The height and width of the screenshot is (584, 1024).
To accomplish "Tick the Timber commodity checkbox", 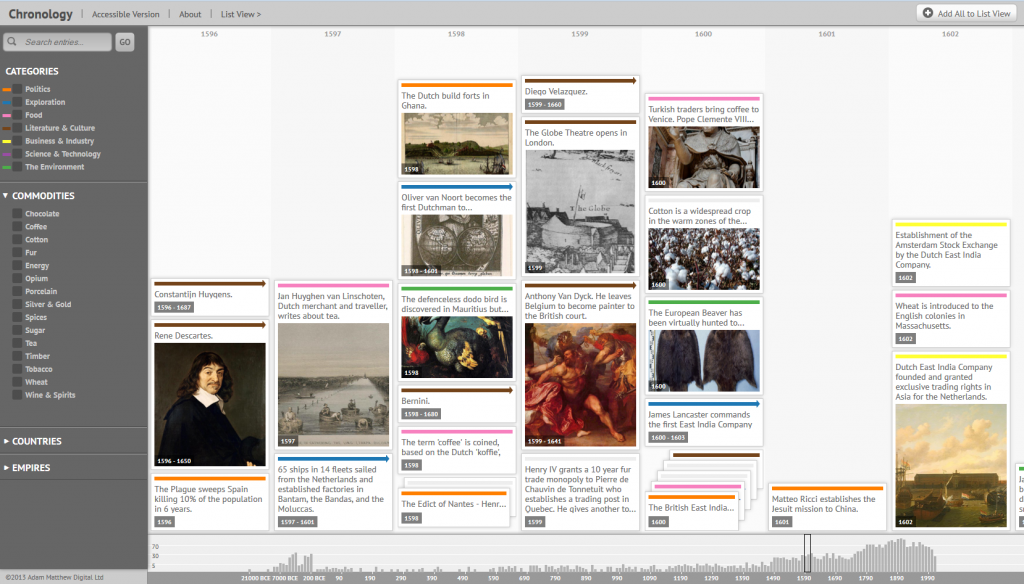I will pyautogui.click(x=18, y=356).
